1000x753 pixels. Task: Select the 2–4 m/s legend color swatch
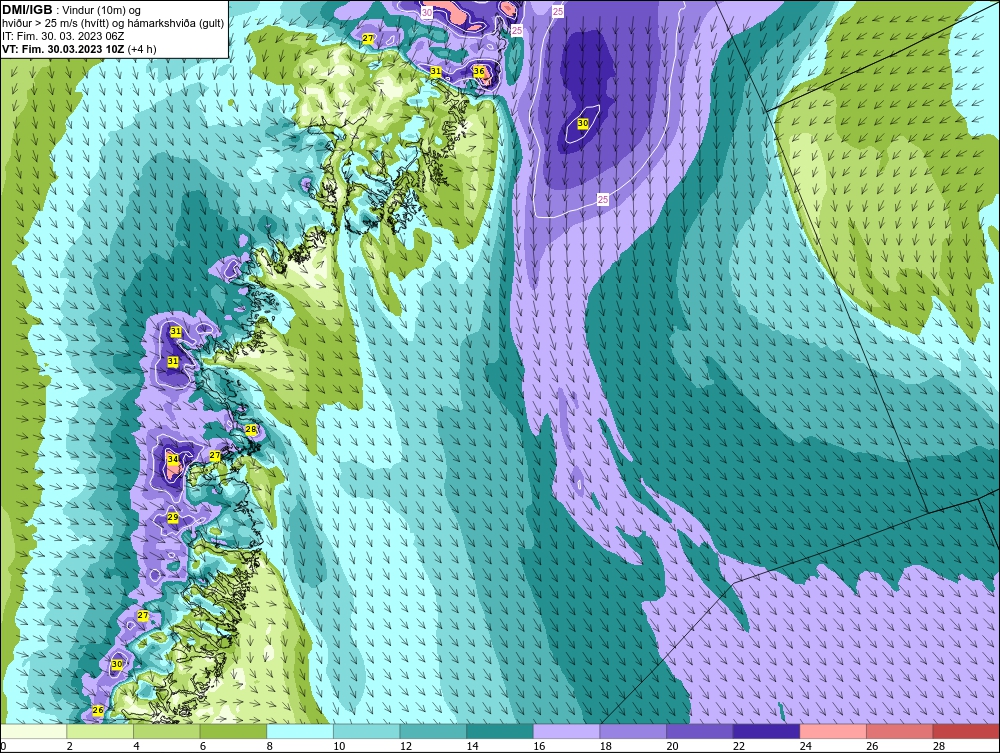100,731
